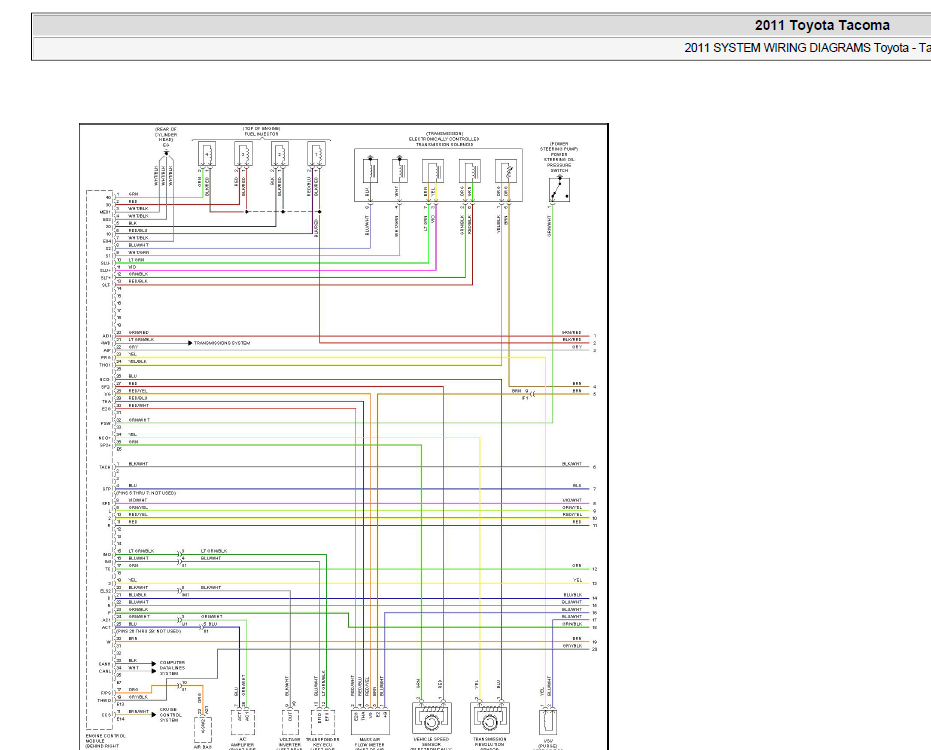The height and width of the screenshot is (750, 931).
Task: Click the A/C amplifier dashed connector box
Action: 243,723
